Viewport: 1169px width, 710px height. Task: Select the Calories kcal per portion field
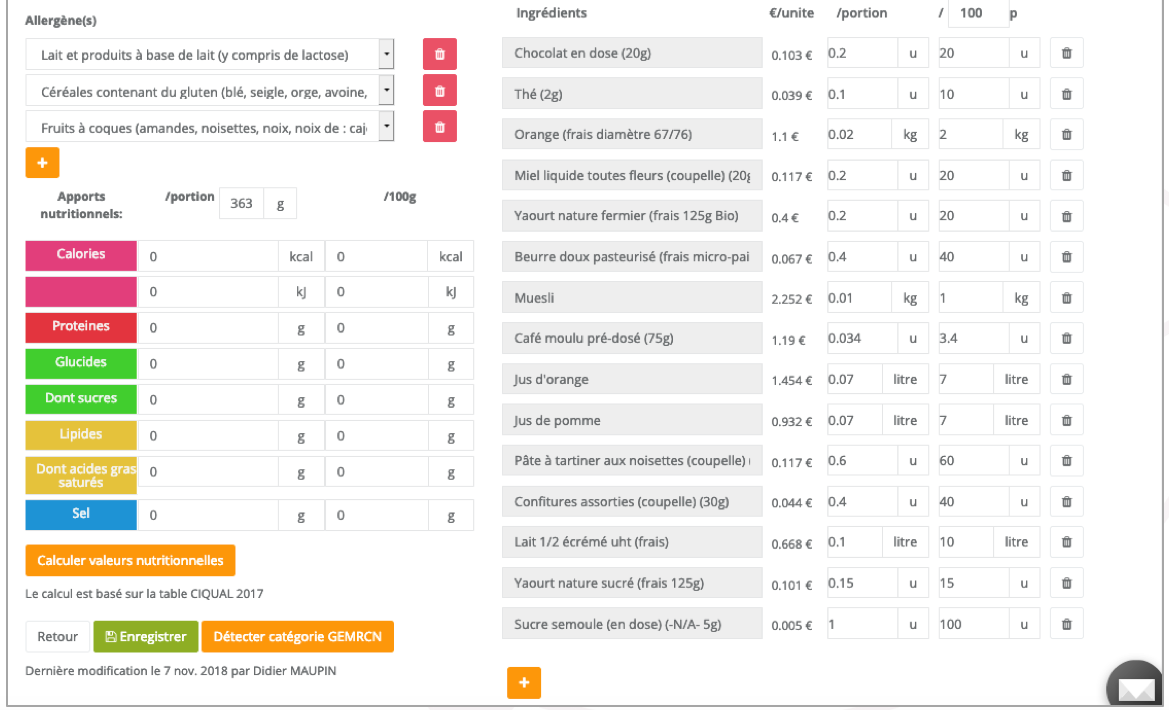pyautogui.click(x=208, y=257)
